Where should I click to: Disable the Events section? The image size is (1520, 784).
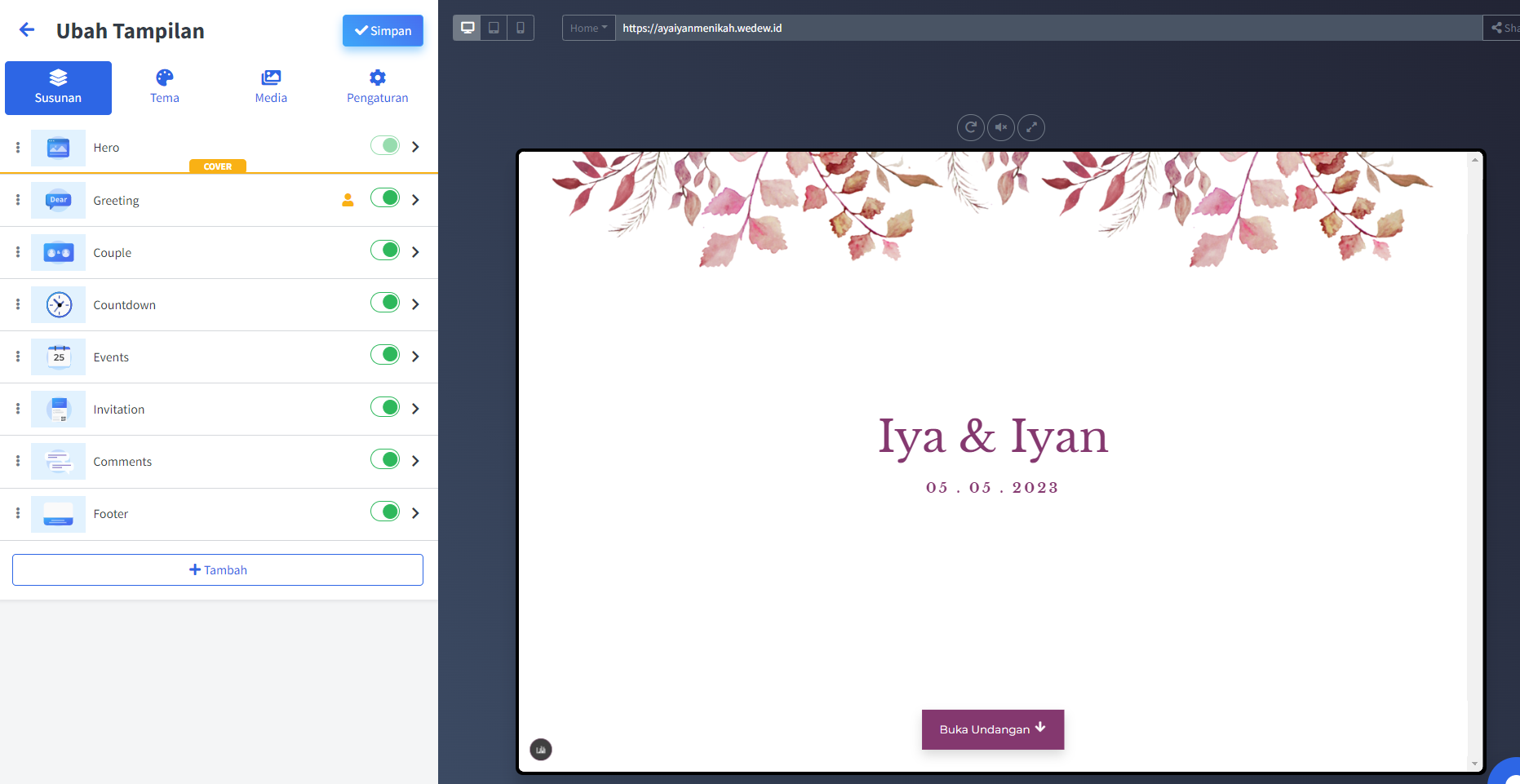tap(385, 354)
